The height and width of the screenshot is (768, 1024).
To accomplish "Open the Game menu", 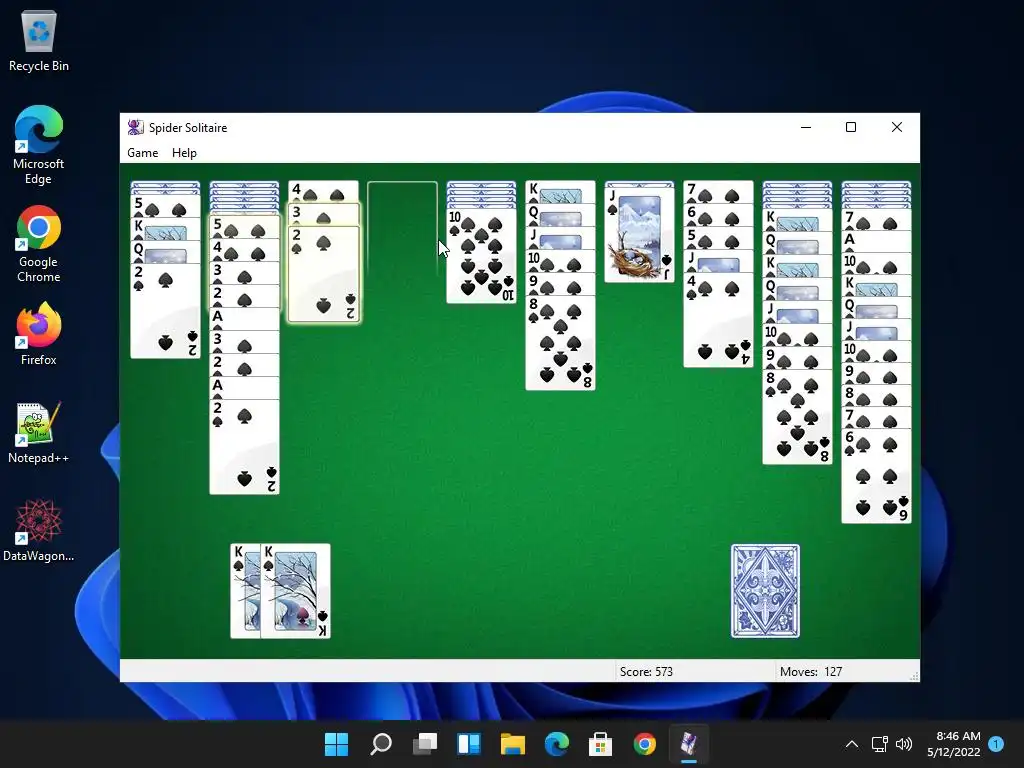I will click(x=142, y=153).
